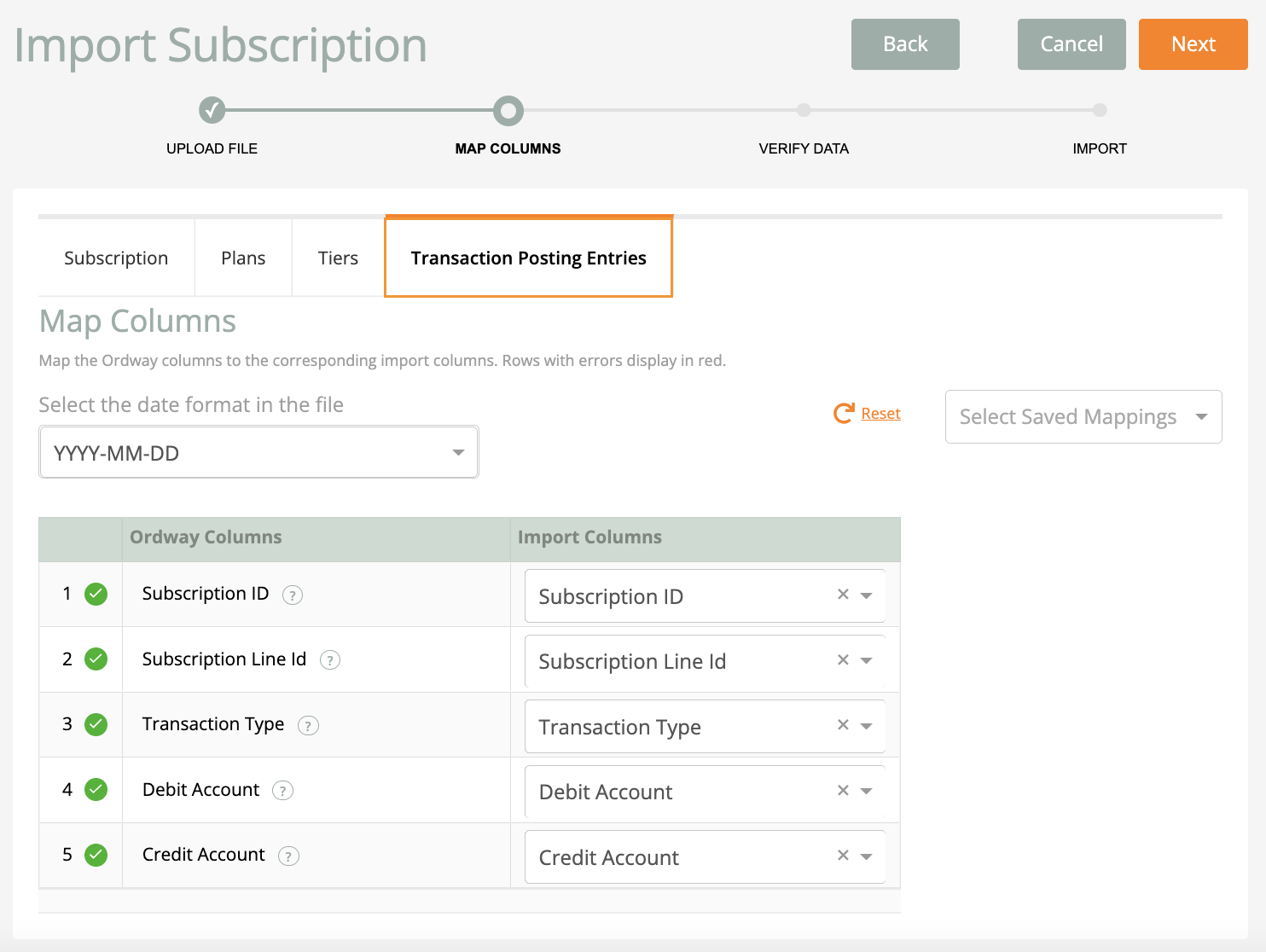This screenshot has width=1266, height=952.
Task: Click the green check icon in row 4
Action: pyautogui.click(x=96, y=790)
